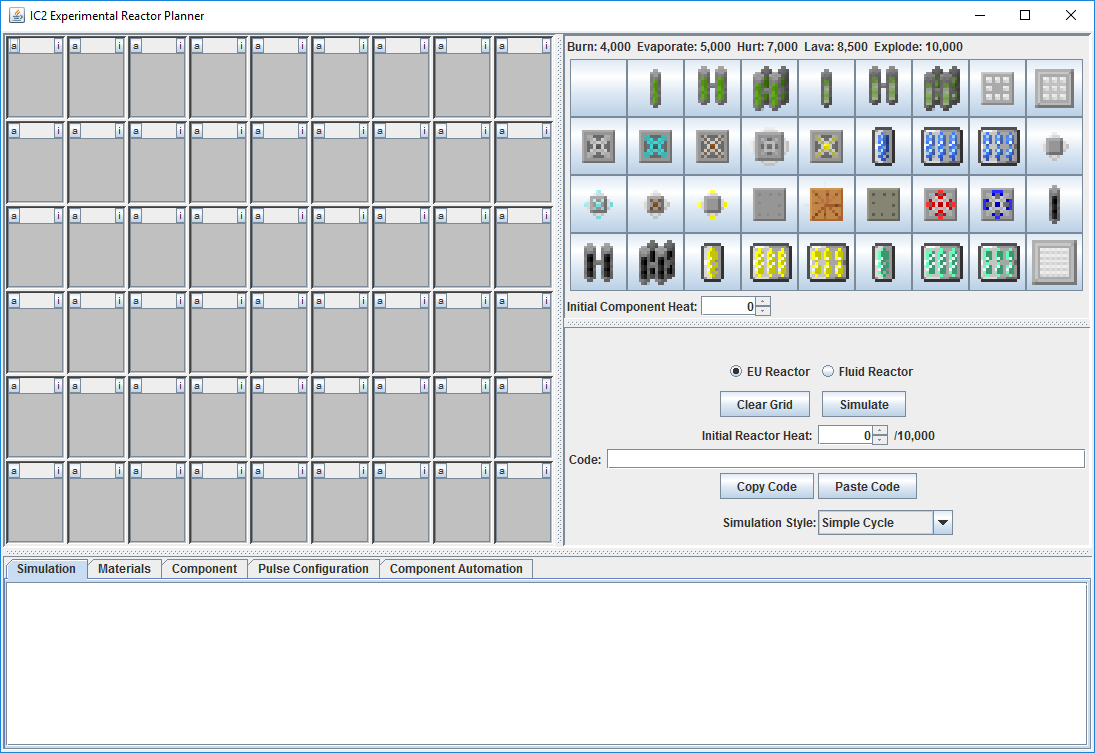Switch to the Fluid Reactor option
Image resolution: width=1095 pixels, height=753 pixels.
point(828,372)
